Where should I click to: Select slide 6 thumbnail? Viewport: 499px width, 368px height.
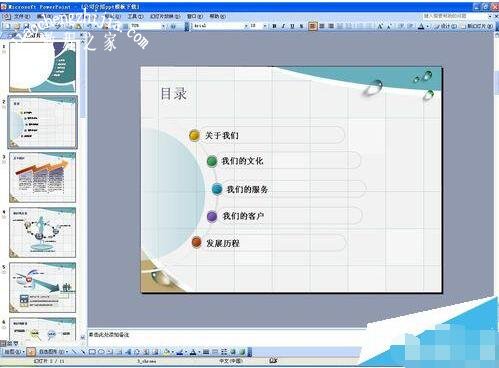tap(43, 329)
